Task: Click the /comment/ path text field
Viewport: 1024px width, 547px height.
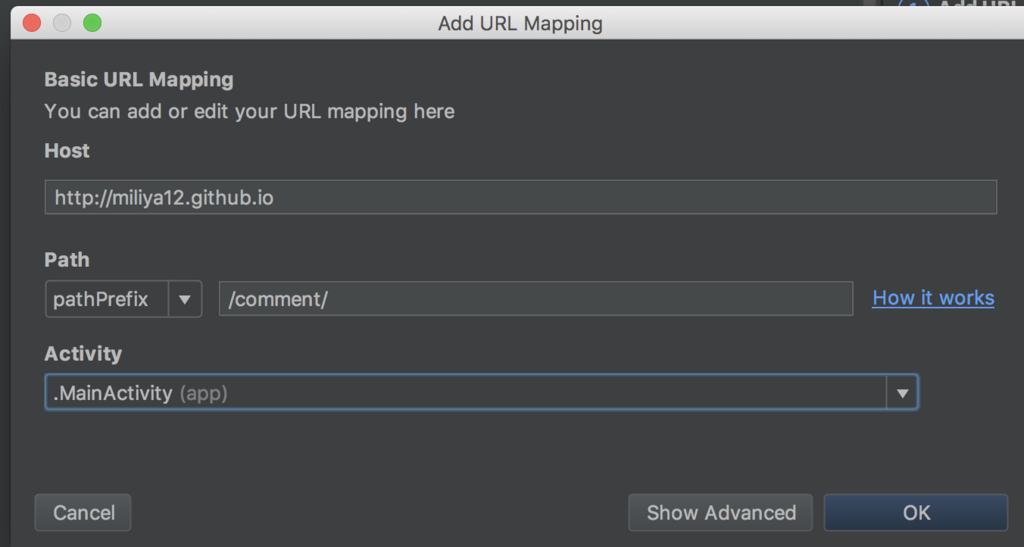Action: (x=535, y=299)
